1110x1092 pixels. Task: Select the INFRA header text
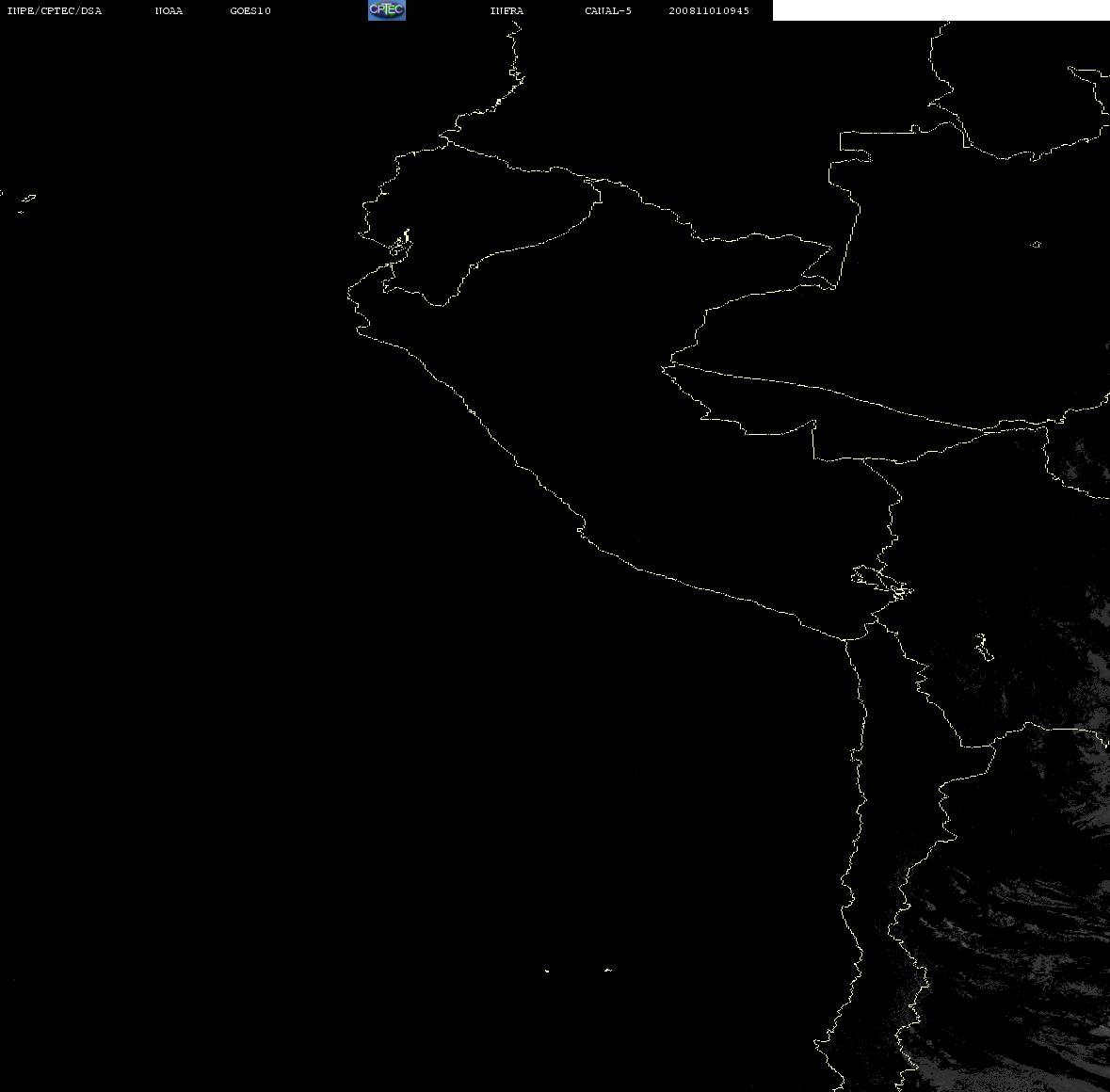(x=507, y=10)
